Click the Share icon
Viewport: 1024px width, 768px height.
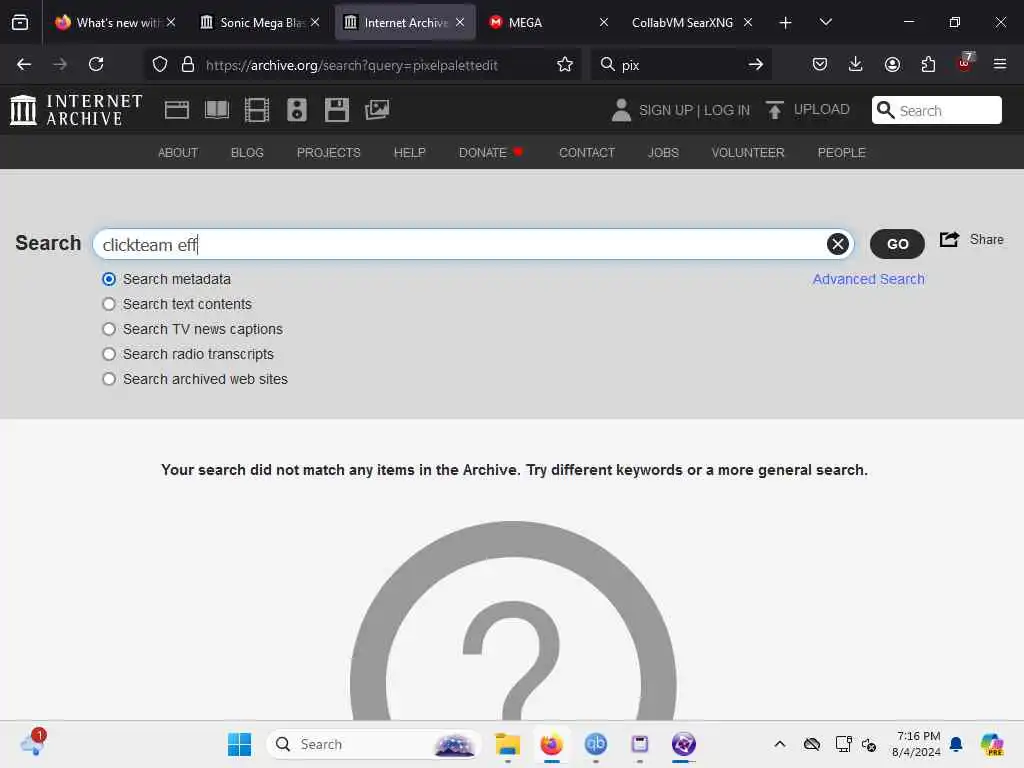tap(950, 240)
